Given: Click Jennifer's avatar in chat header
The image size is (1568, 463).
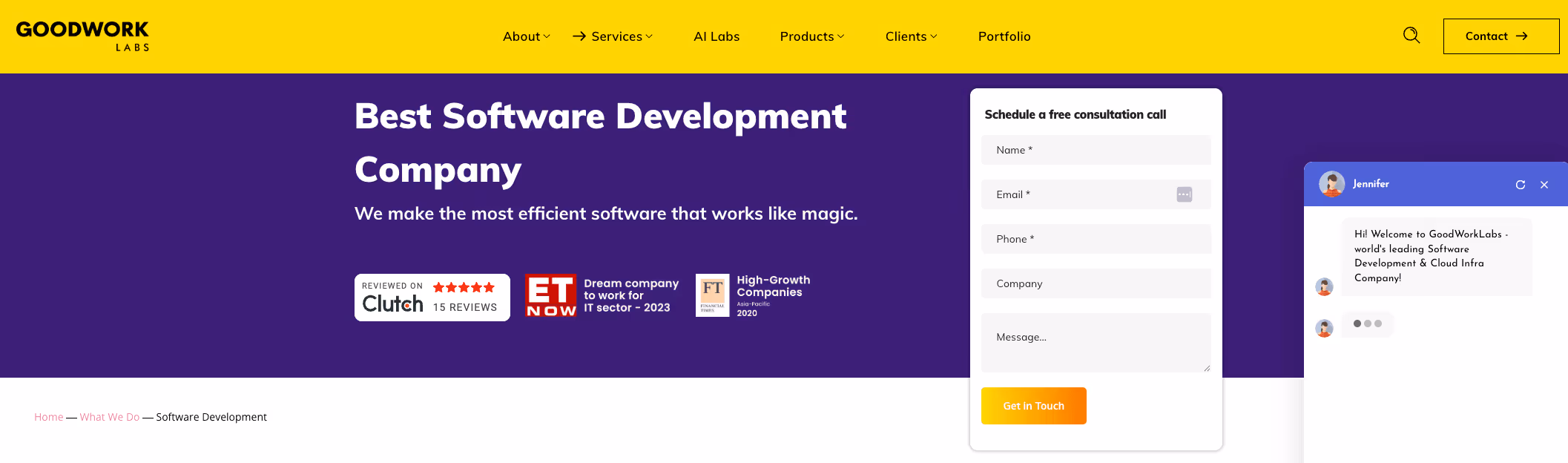Looking at the screenshot, I should pos(1332,184).
